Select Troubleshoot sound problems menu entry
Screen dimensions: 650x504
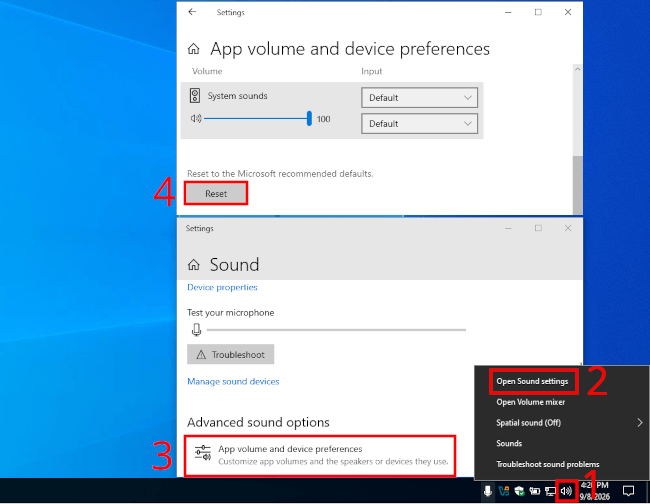click(x=548, y=464)
